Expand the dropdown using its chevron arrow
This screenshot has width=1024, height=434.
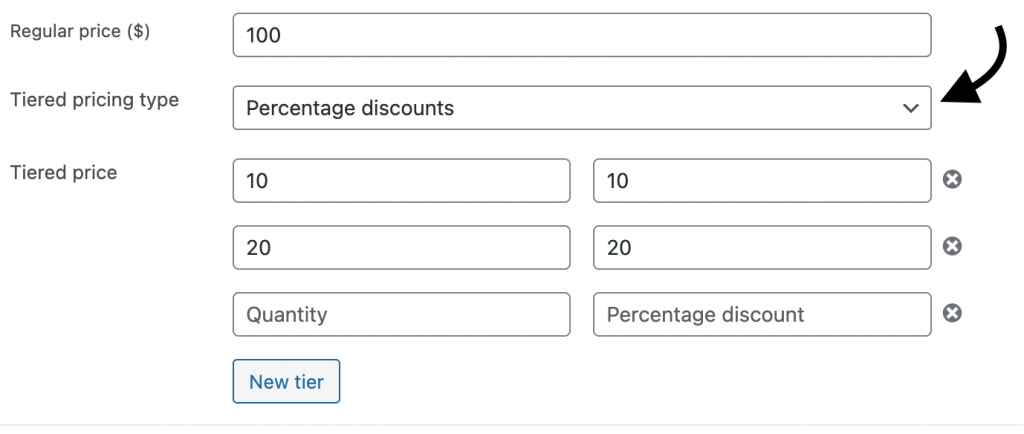pyautogui.click(x=910, y=108)
